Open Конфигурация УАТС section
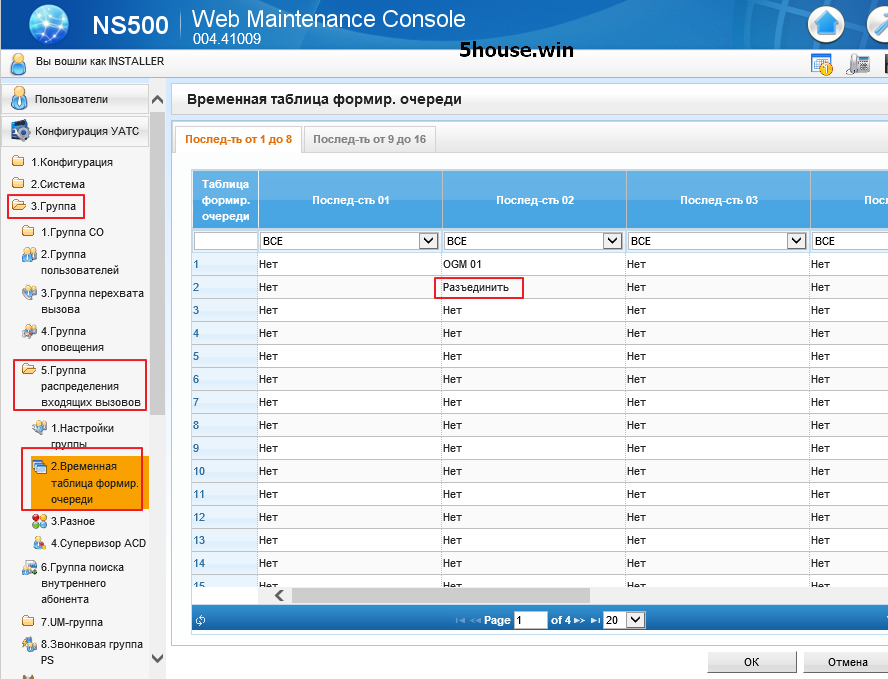 75,131
